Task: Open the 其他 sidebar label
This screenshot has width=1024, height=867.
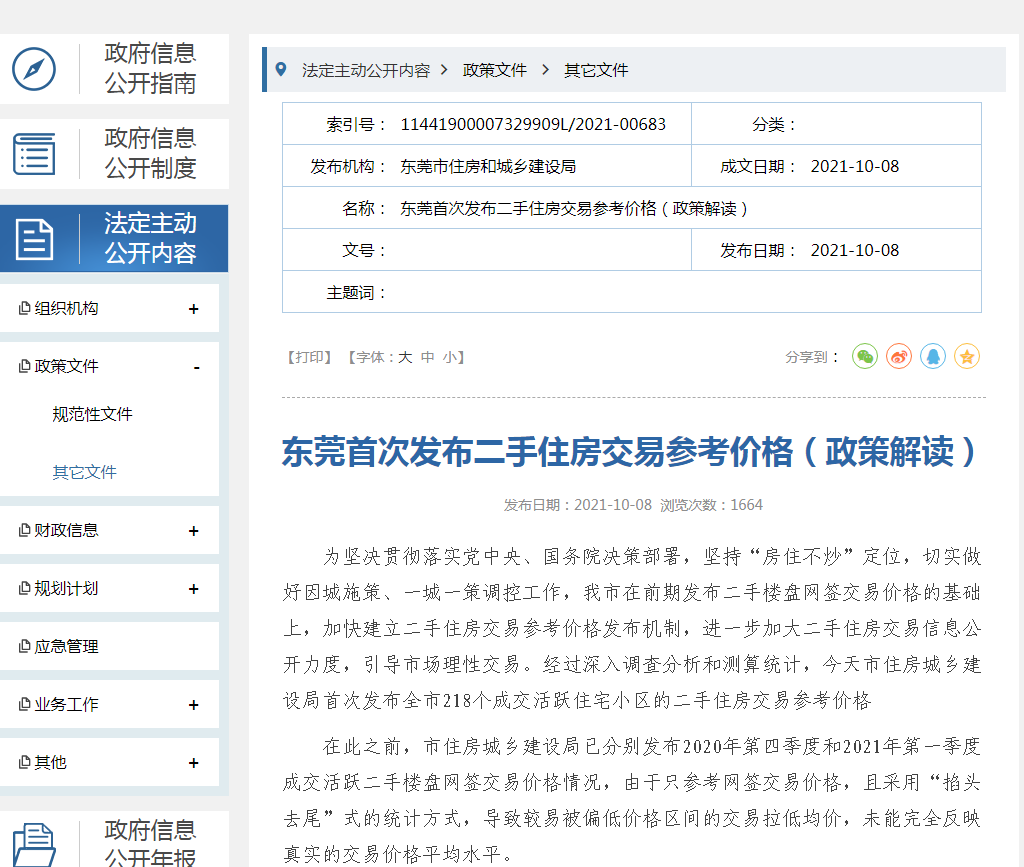Action: 50,763
